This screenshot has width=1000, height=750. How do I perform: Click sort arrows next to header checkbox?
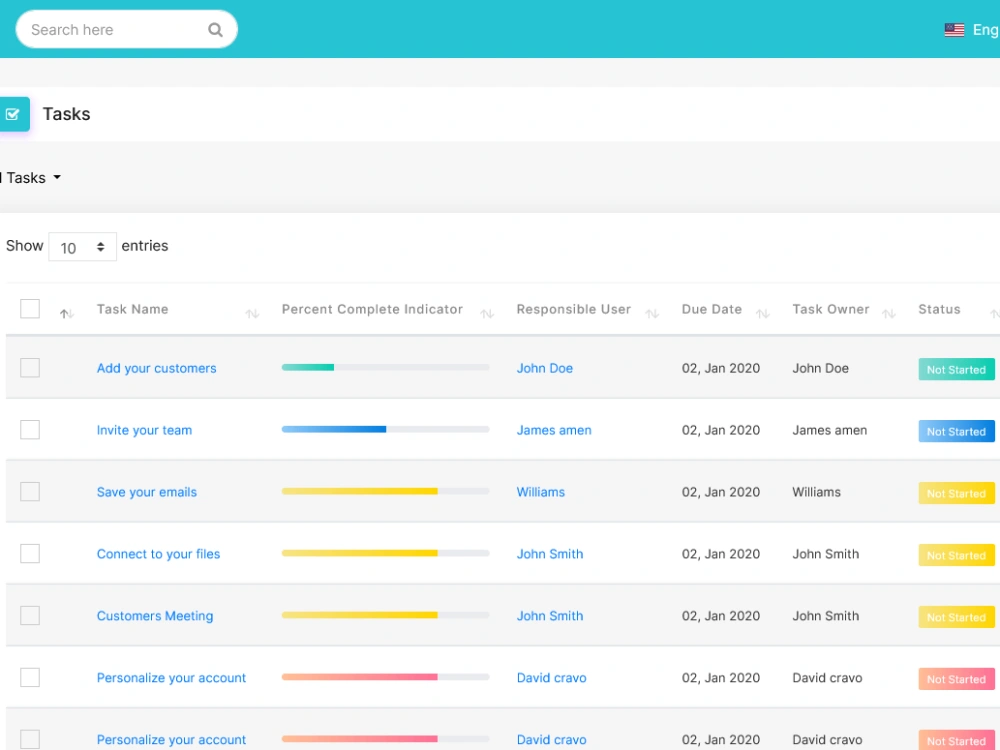[67, 313]
